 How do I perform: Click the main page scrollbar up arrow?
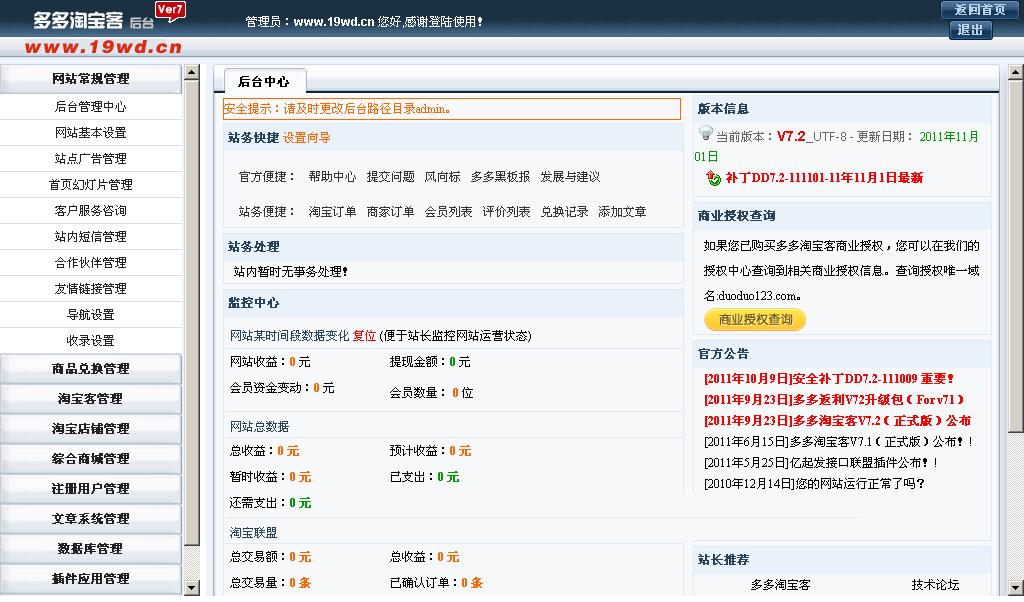click(1015, 73)
